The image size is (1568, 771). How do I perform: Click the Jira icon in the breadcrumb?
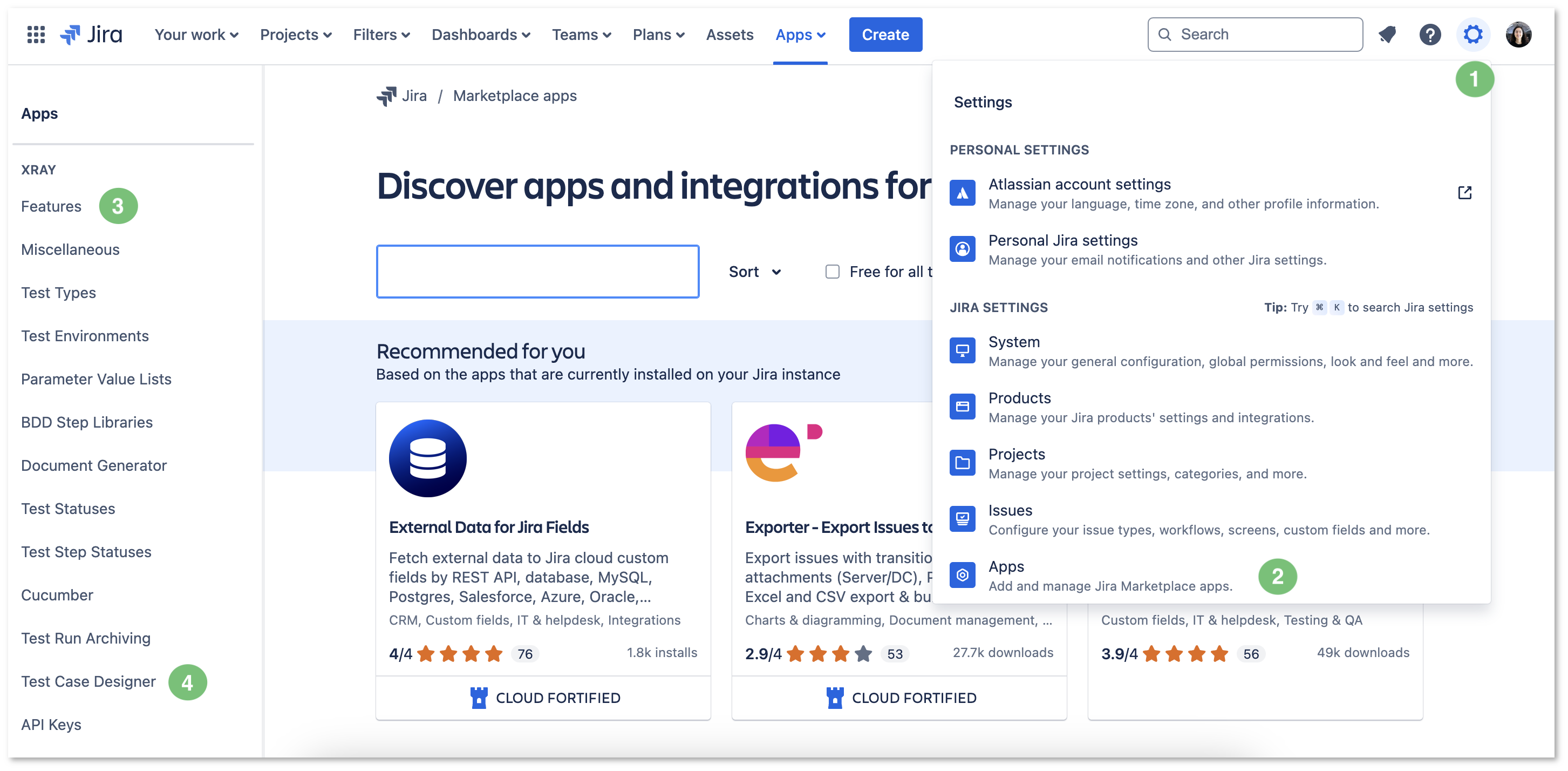[x=386, y=96]
